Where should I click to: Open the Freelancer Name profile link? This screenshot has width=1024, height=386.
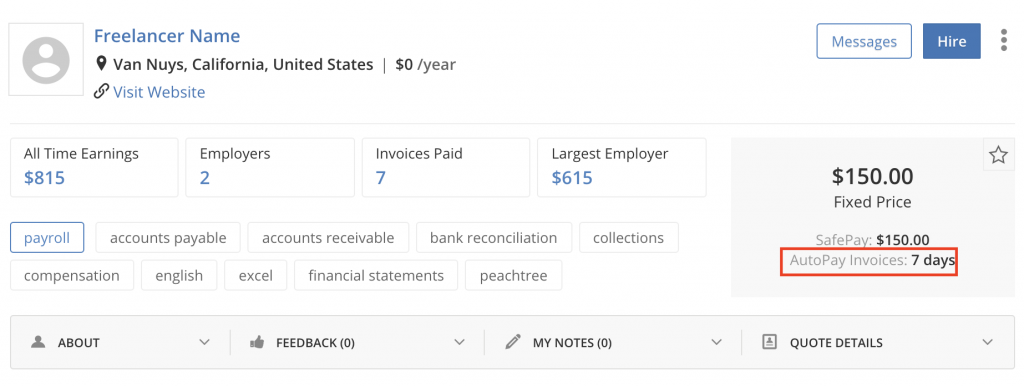tap(167, 35)
